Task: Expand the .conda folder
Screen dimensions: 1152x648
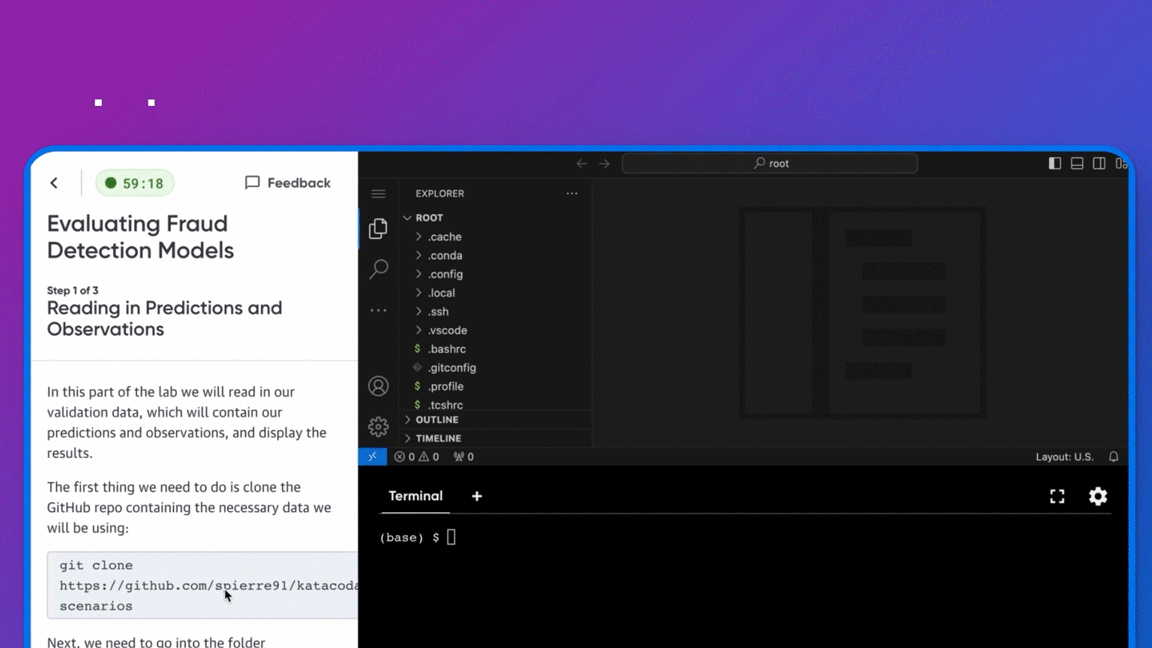Action: [x=445, y=256]
